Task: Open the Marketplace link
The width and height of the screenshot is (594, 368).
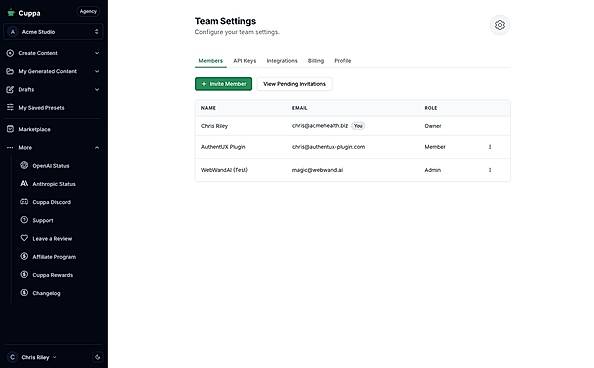Action: [x=34, y=129]
